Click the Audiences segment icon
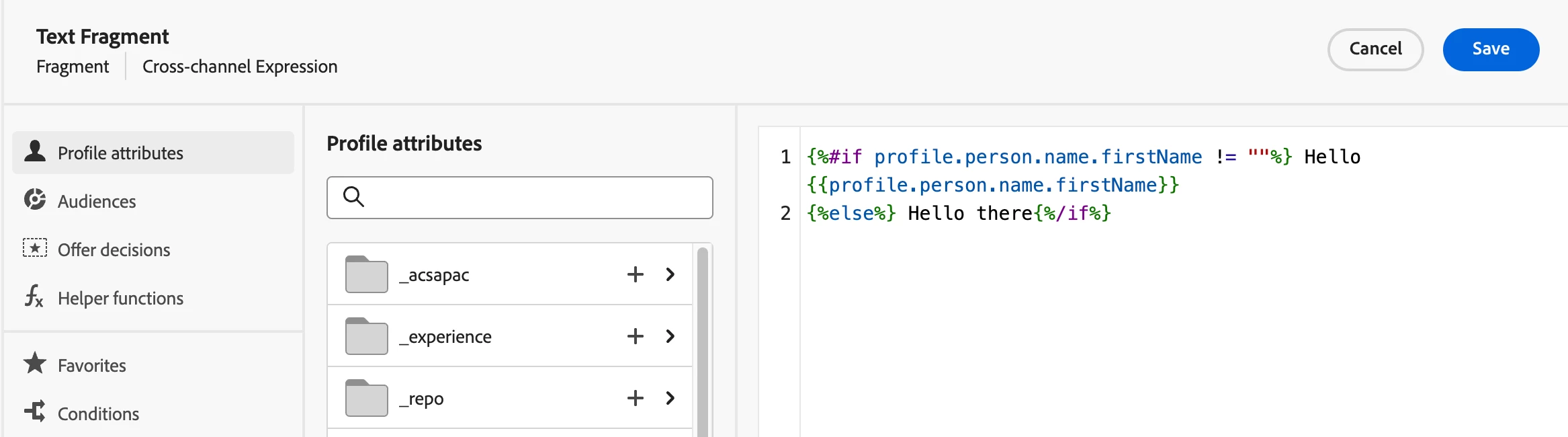This screenshot has width=1568, height=437. point(35,199)
